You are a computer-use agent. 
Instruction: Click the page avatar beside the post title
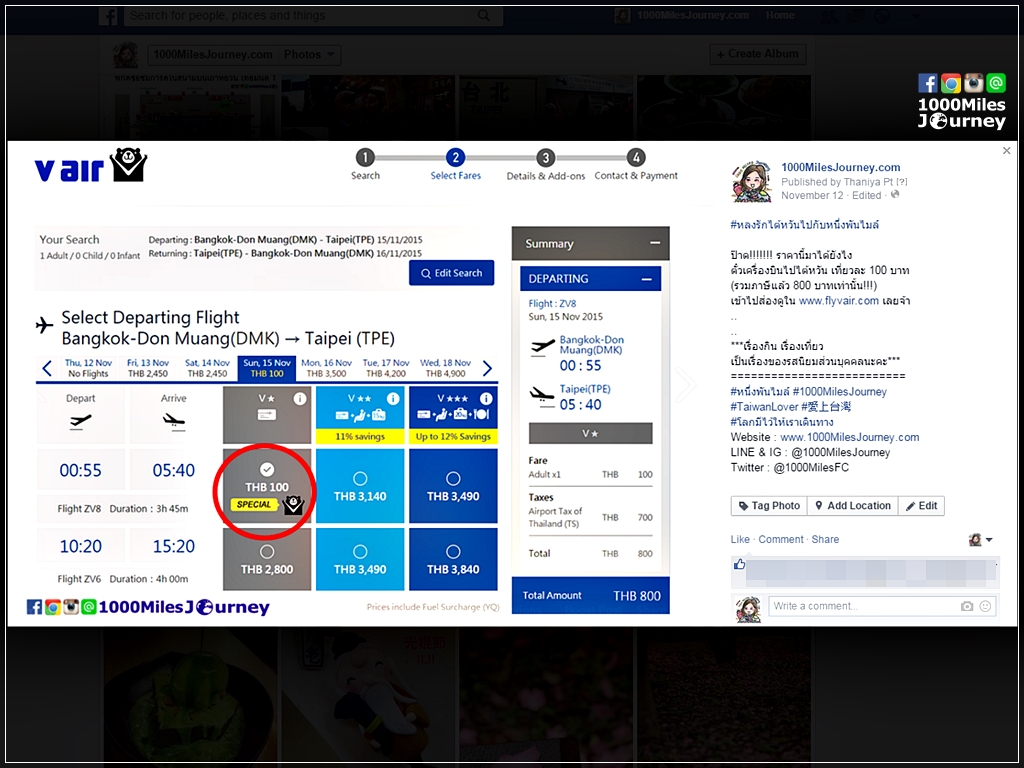[x=751, y=181]
